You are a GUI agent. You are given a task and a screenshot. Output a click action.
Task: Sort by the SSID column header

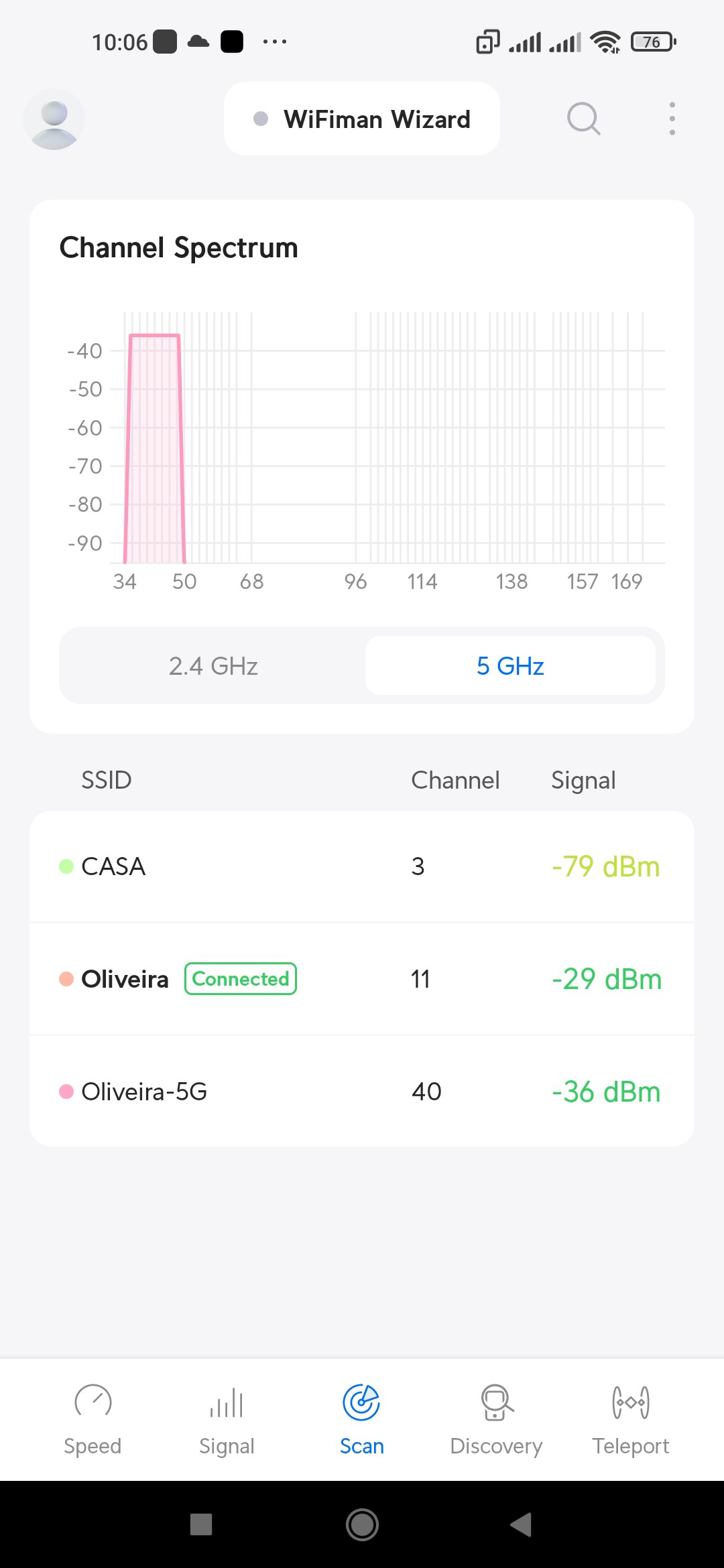[x=106, y=780]
